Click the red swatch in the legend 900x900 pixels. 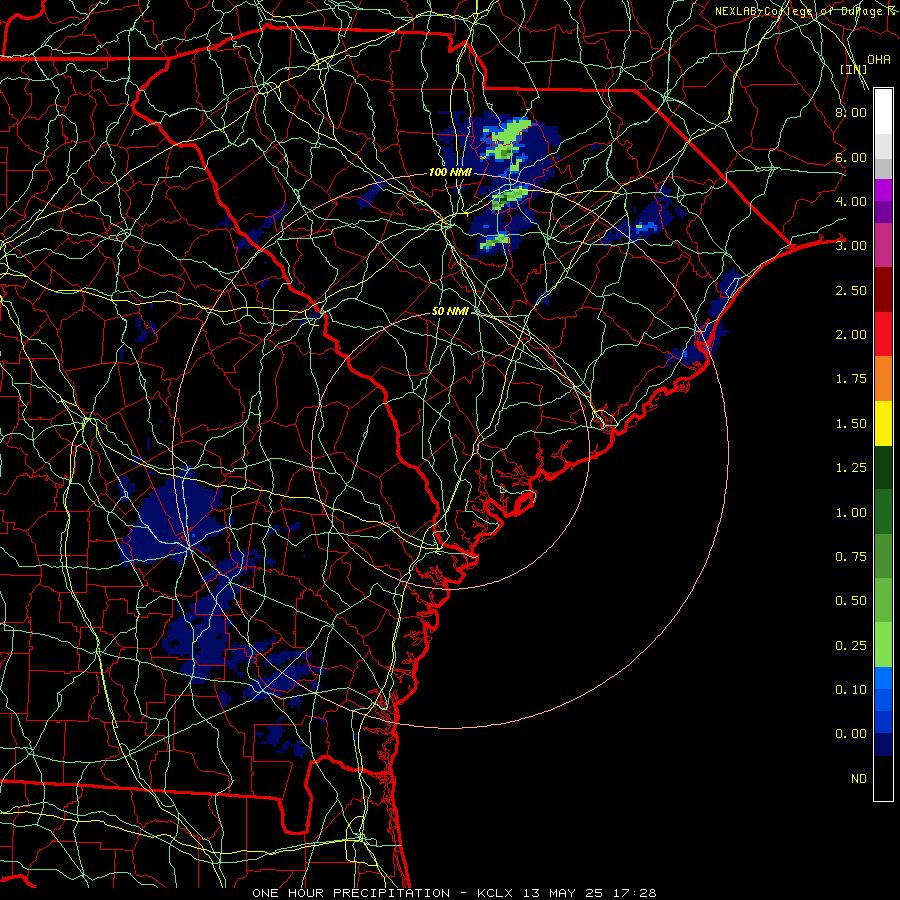[x=883, y=334]
